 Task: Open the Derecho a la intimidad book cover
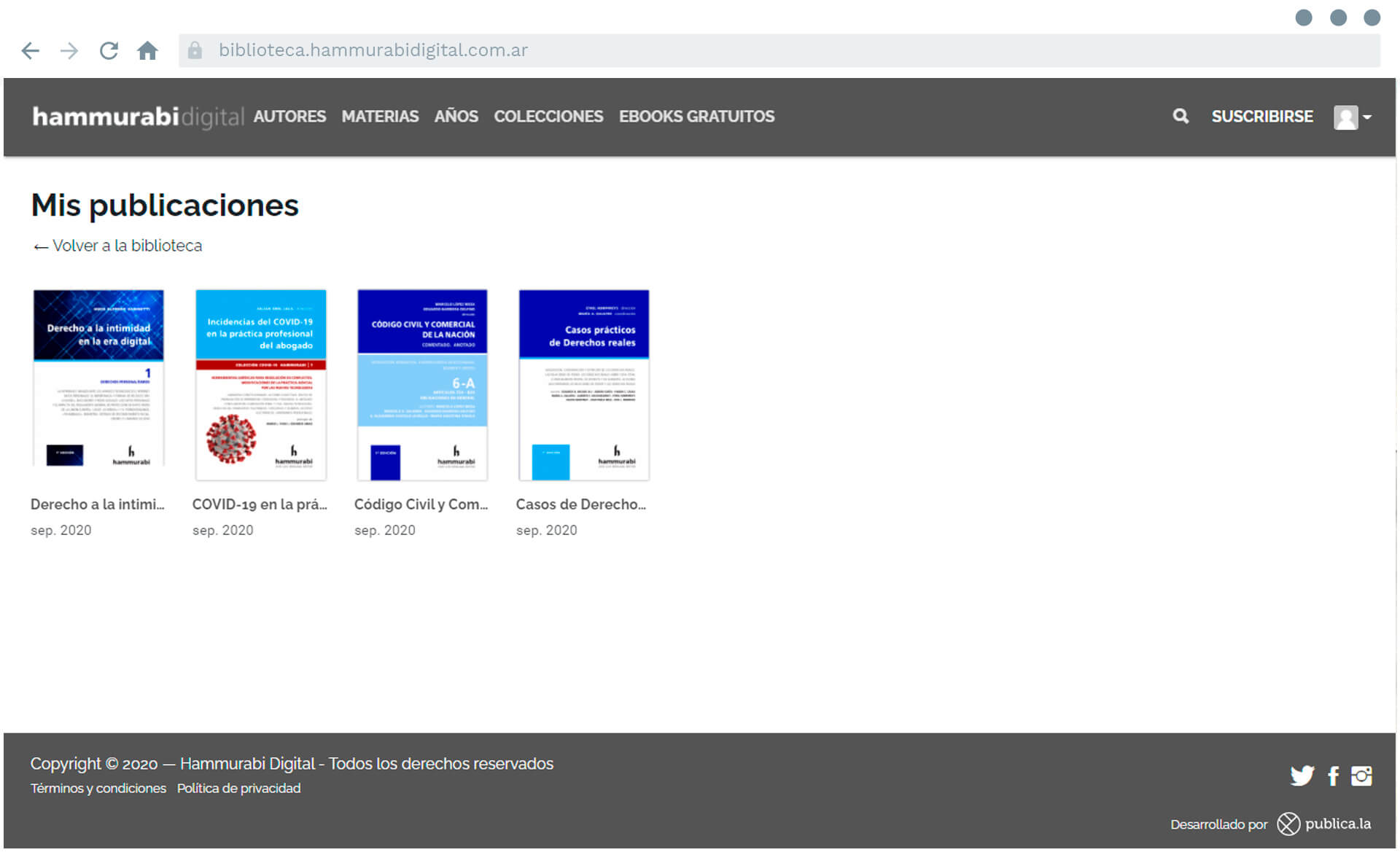click(x=98, y=378)
